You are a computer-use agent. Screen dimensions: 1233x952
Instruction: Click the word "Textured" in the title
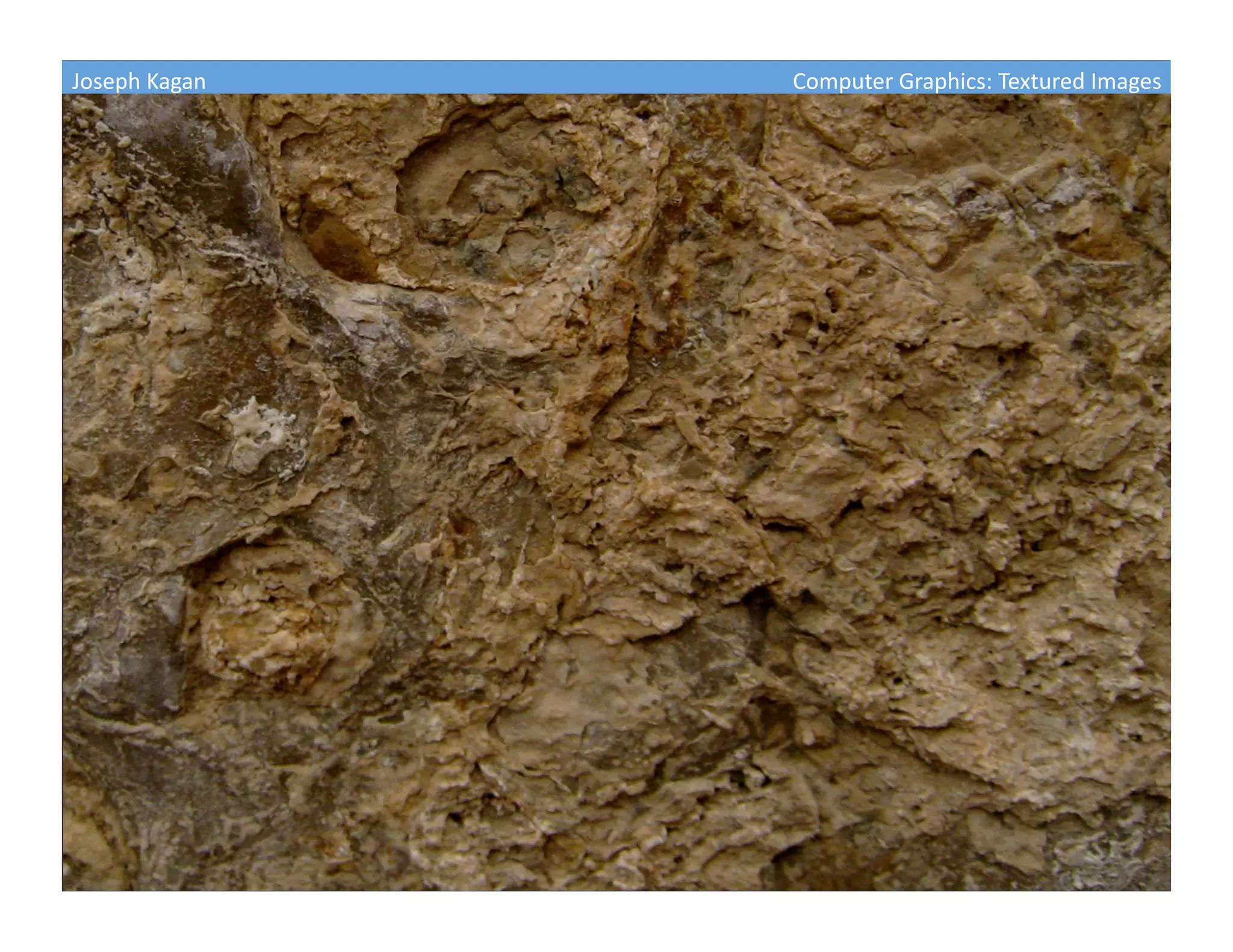(x=1042, y=81)
